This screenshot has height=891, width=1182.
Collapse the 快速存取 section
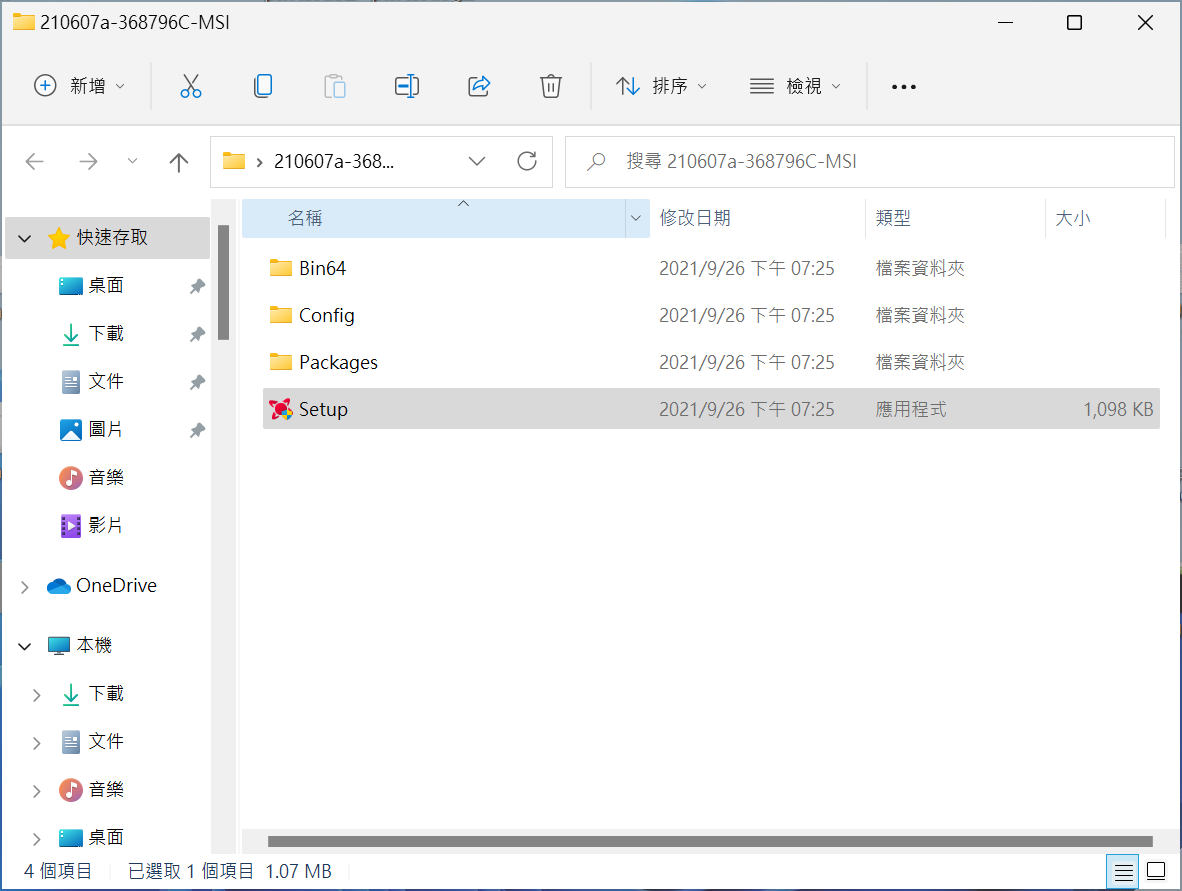[25, 238]
